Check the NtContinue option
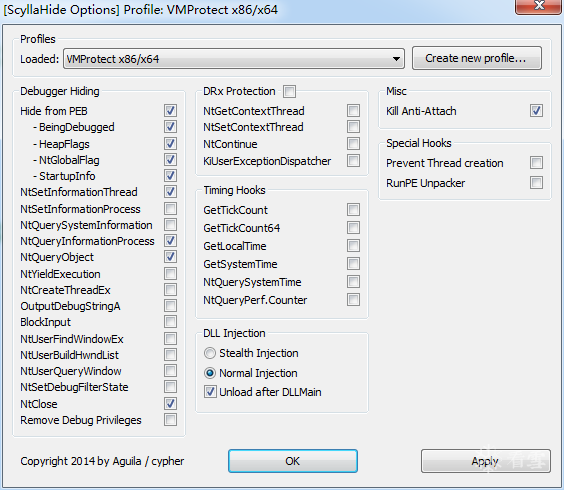Screen dimensions: 564x490 (x=354, y=144)
